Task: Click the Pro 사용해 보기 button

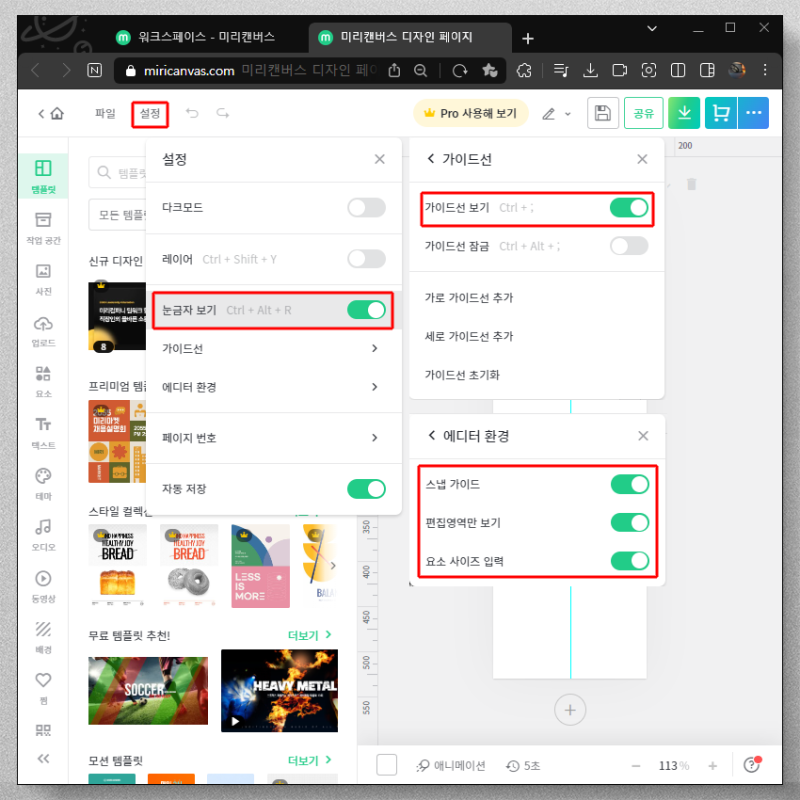Action: 470,113
